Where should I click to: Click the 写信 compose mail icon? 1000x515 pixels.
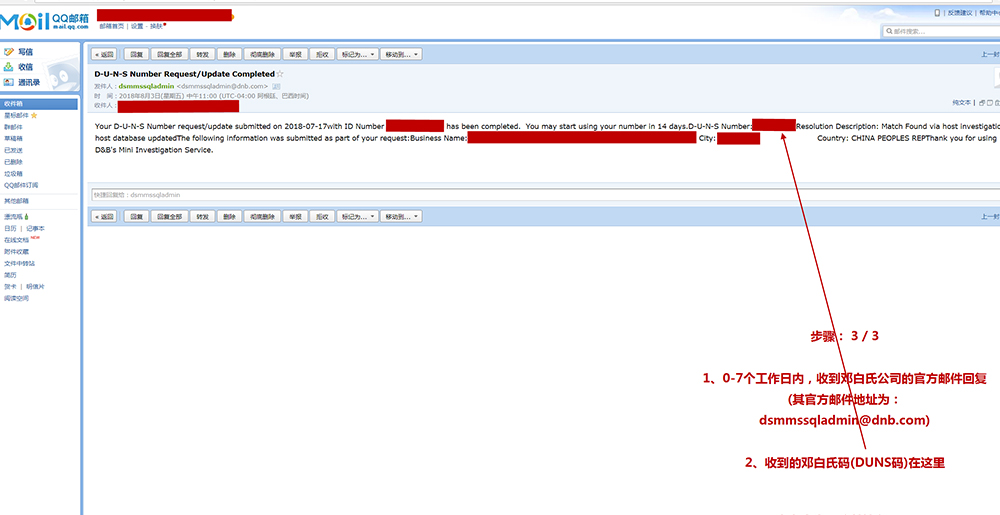[9, 52]
